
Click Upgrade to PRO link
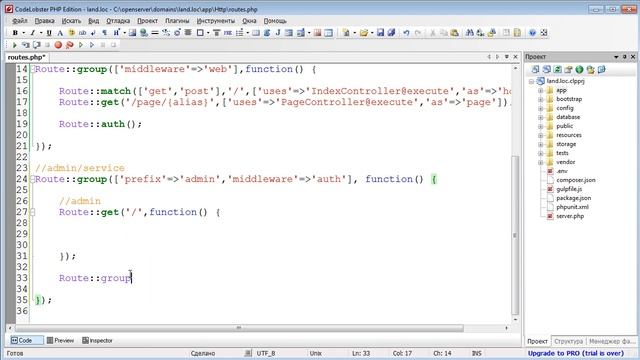[576, 353]
